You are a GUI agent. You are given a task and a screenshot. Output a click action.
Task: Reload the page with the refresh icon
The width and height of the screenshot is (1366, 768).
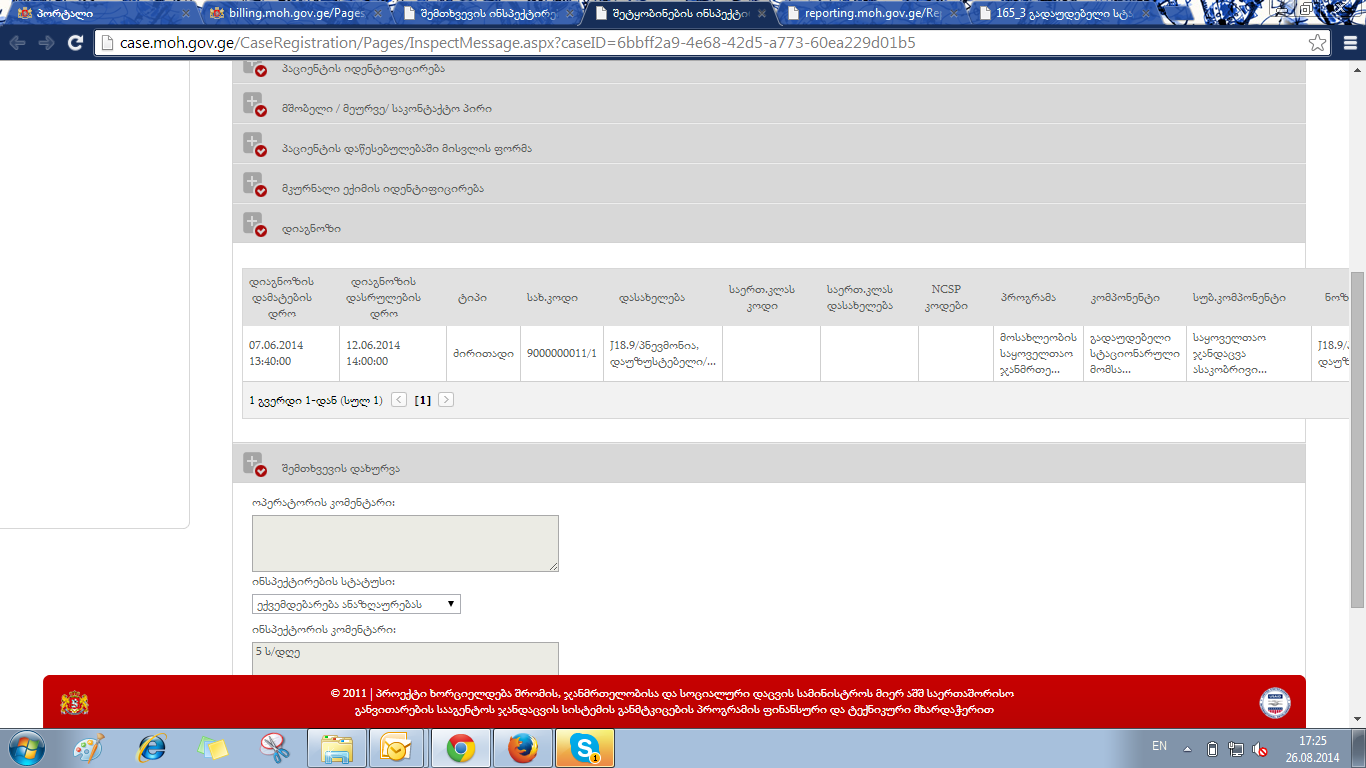75,43
